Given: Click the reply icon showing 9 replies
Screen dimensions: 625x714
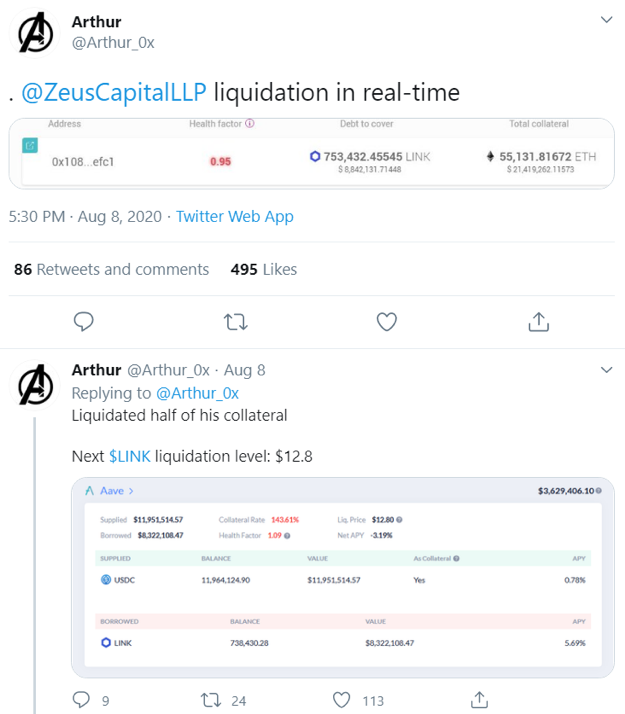Looking at the screenshot, I should click(81, 700).
